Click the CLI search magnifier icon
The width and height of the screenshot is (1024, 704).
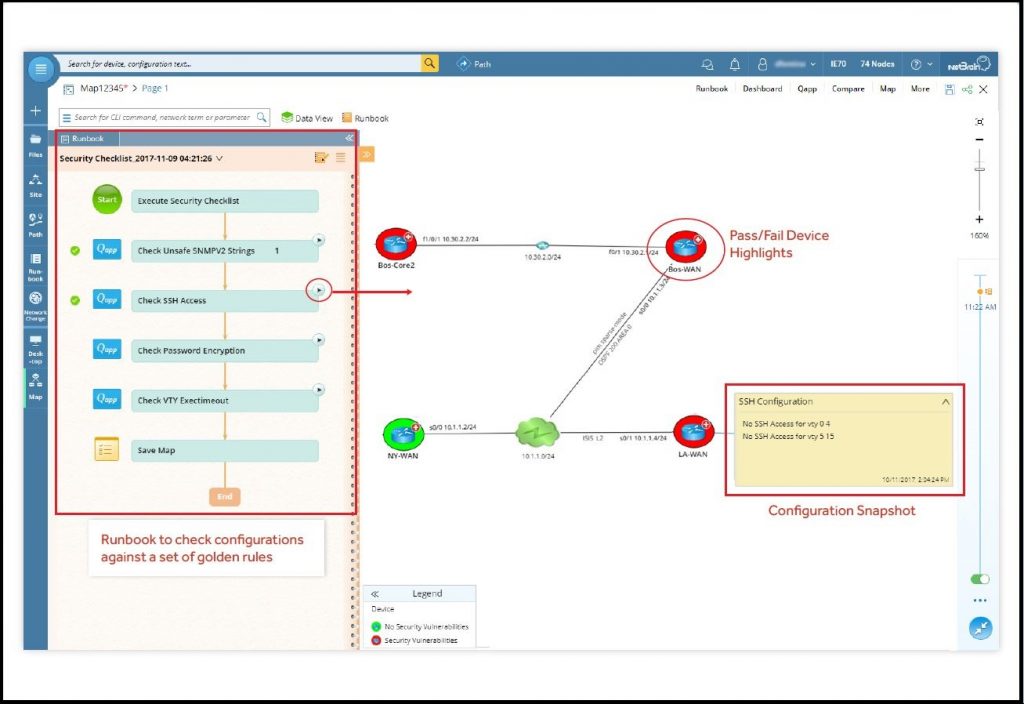tap(261, 118)
